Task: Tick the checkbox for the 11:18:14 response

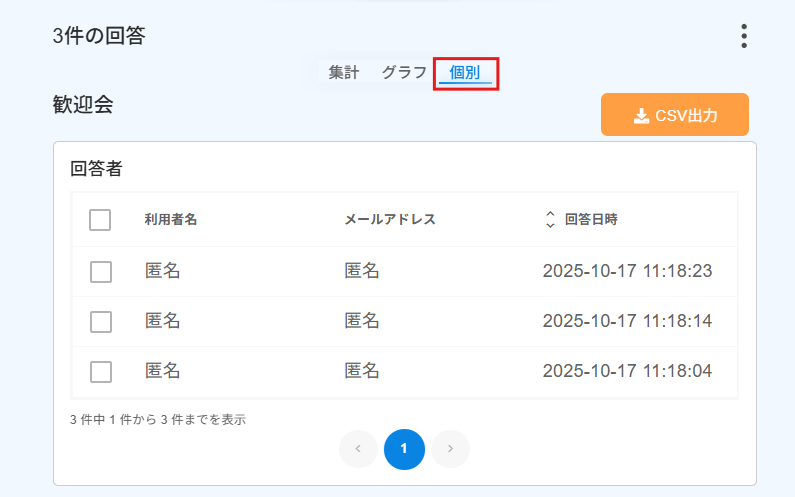Action: click(100, 321)
